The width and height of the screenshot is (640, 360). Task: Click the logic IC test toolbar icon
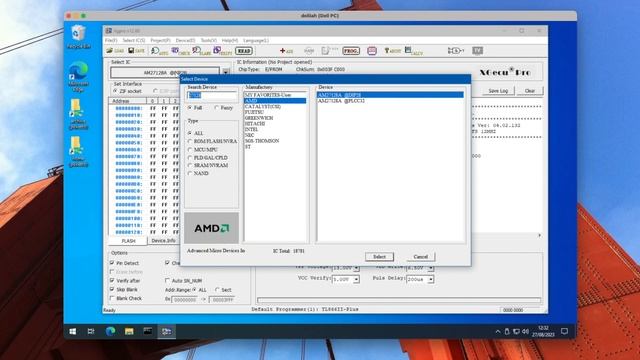(456, 51)
